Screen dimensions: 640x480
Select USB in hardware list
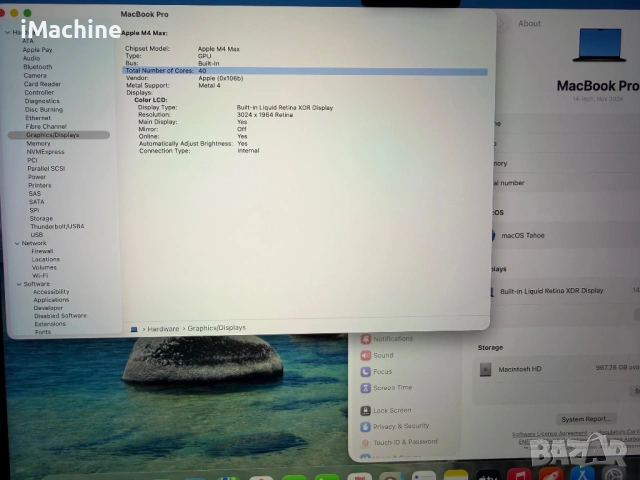36,235
